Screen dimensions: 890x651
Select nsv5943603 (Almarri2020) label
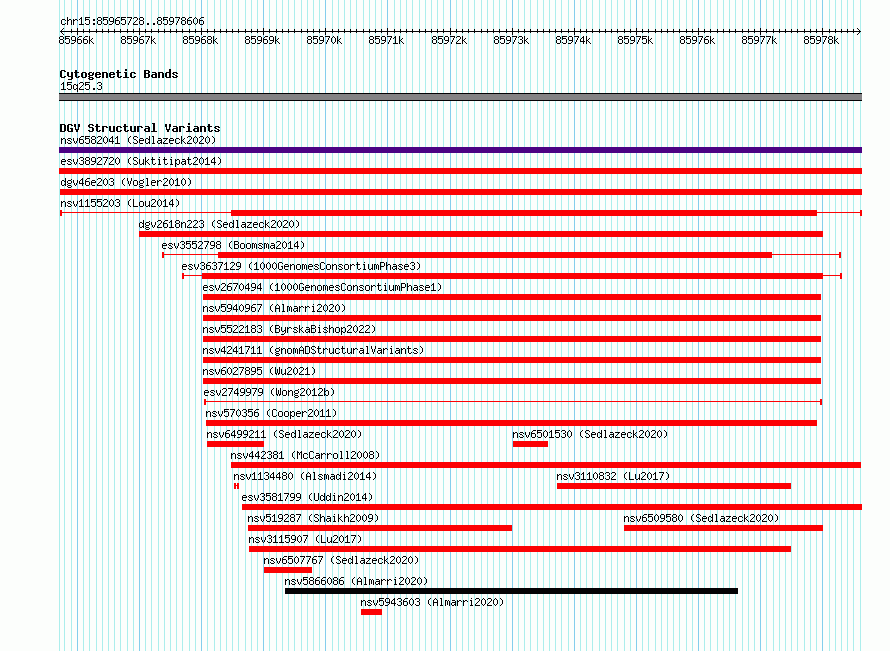click(432, 602)
